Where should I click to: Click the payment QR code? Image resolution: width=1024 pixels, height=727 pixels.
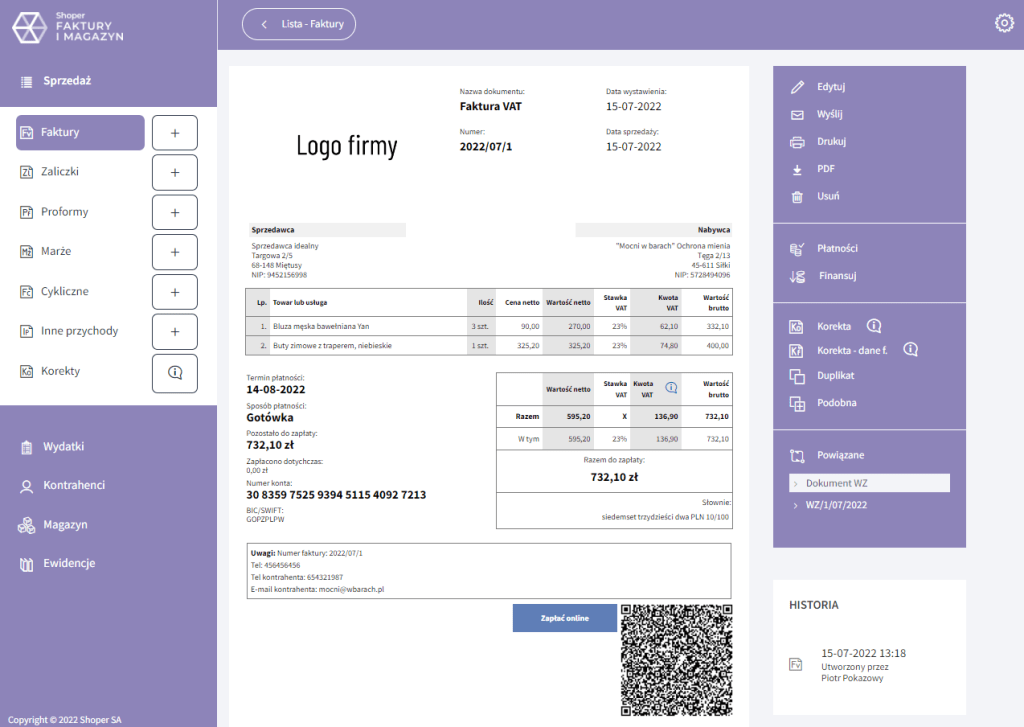[677, 660]
